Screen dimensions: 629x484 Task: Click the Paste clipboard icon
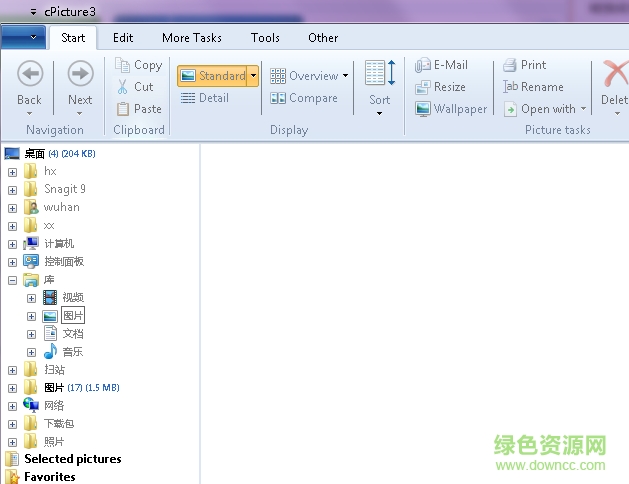[124, 109]
